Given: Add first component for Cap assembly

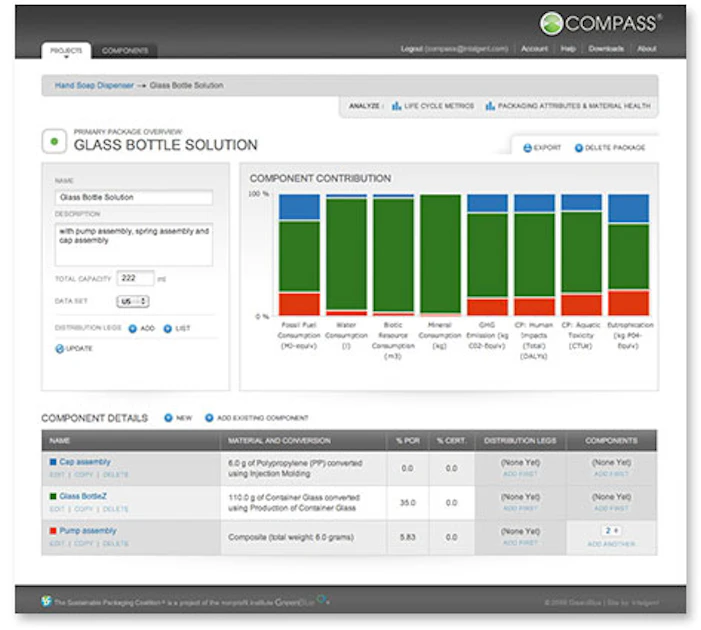Looking at the screenshot, I should tap(611, 474).
